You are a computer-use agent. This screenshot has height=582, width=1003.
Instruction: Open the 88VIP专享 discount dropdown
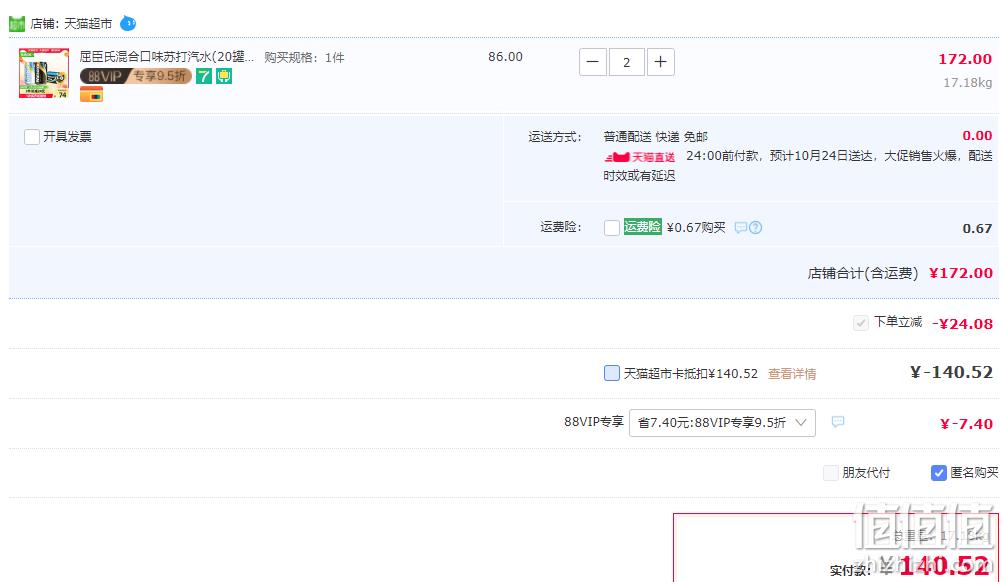coord(722,423)
